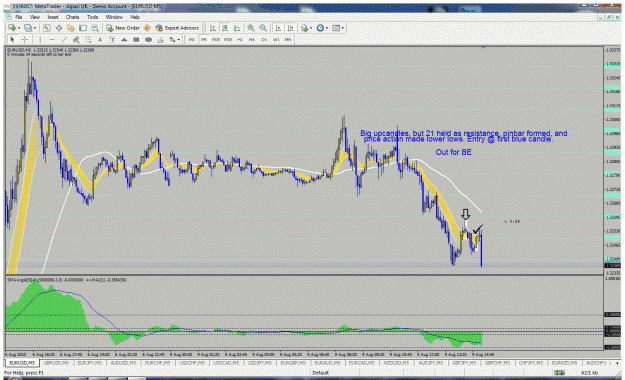The height and width of the screenshot is (380, 625).
Task: Select the Text tool (A)
Action: coord(100,39)
